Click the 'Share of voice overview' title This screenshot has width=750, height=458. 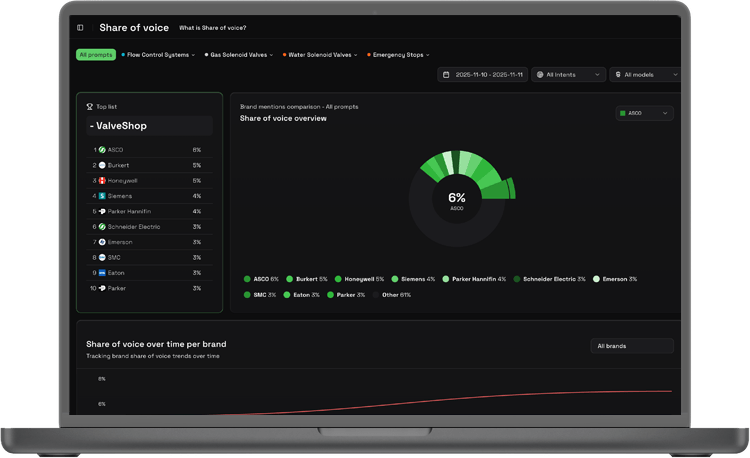pos(283,119)
